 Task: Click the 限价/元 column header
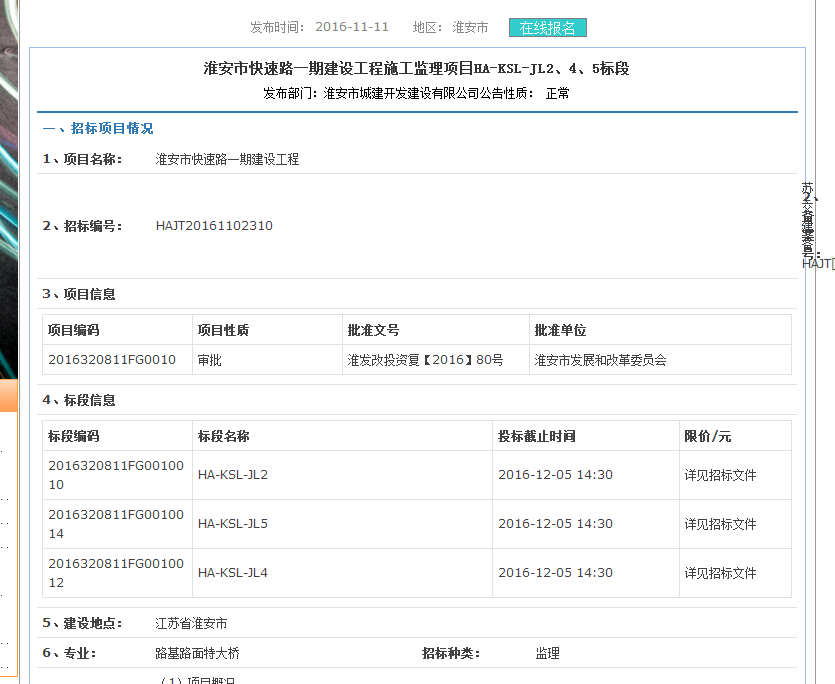(708, 437)
